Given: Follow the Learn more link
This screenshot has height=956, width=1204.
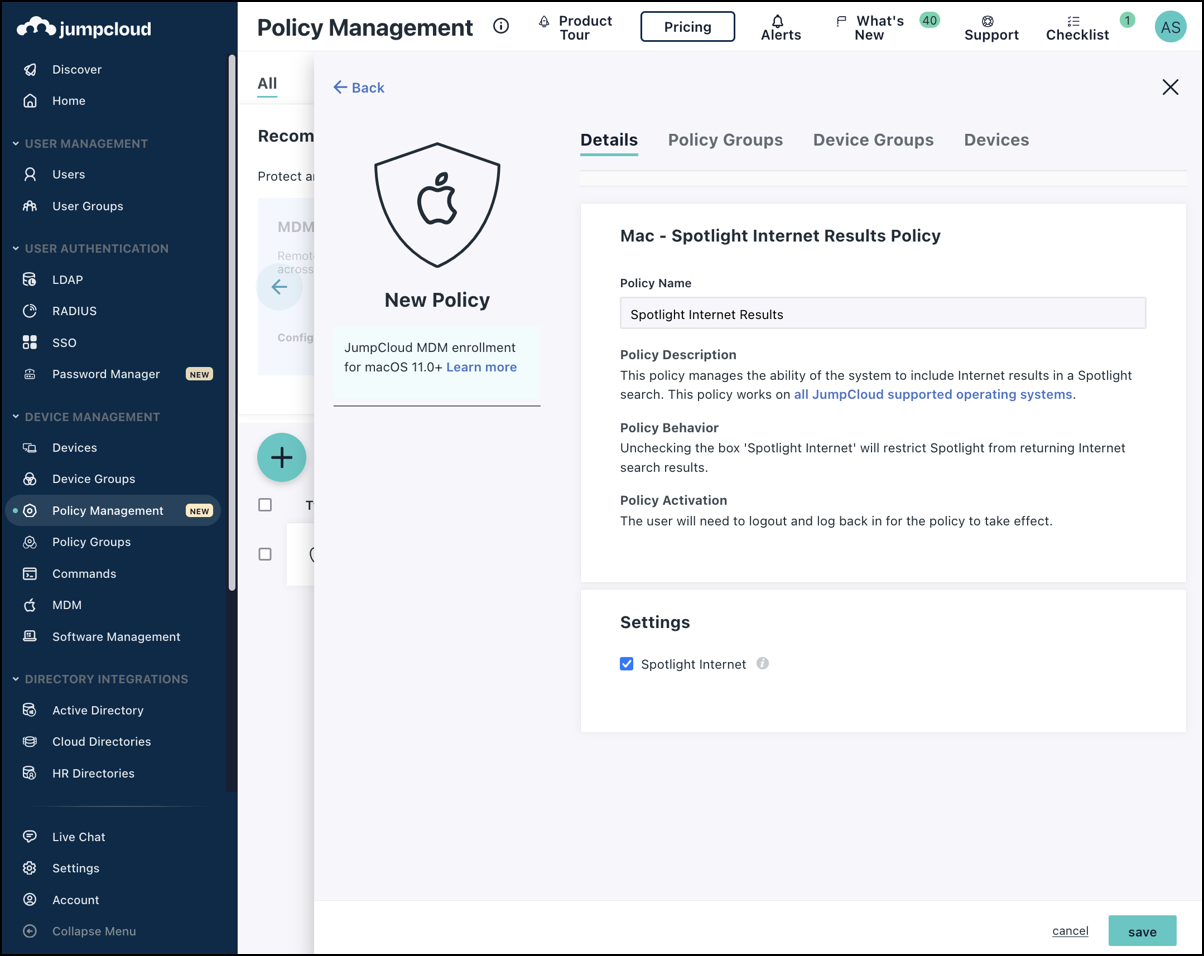Looking at the screenshot, I should [481, 367].
